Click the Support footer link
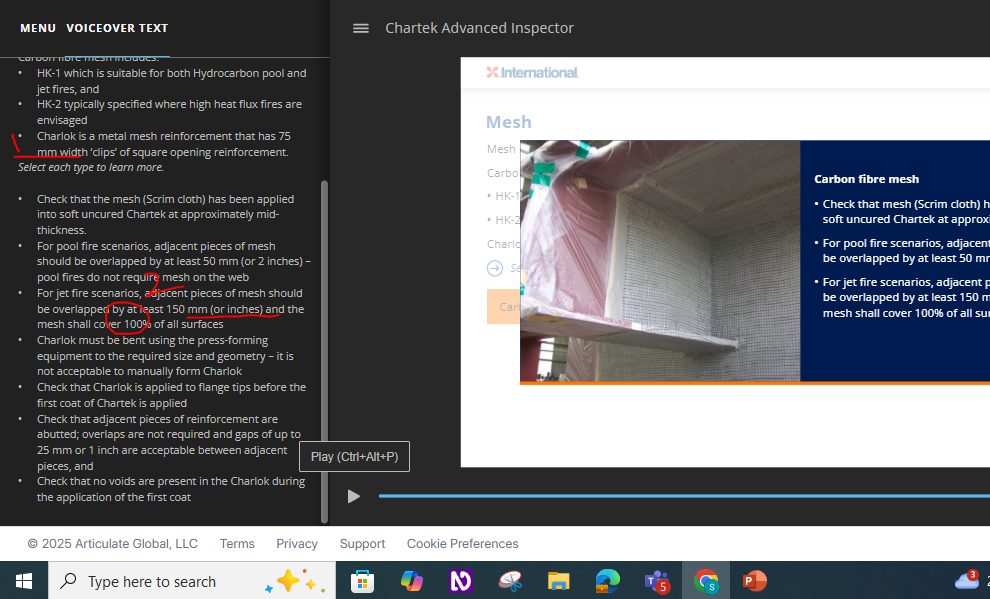Screen dimensions: 990x599 [x=362, y=544]
